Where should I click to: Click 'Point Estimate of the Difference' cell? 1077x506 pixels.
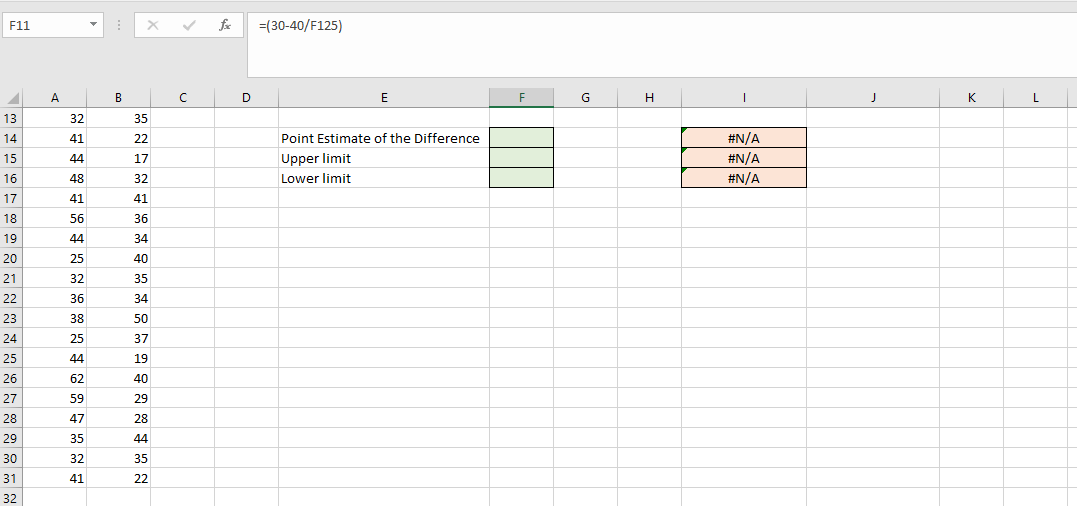(384, 138)
